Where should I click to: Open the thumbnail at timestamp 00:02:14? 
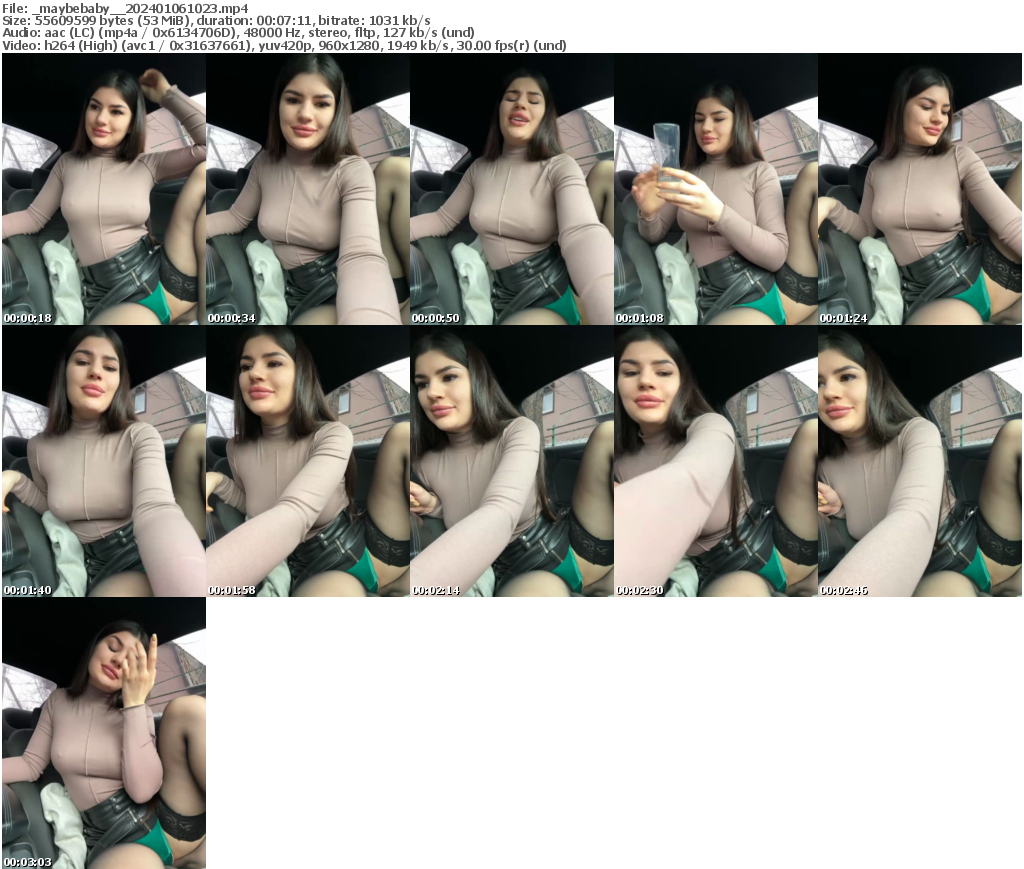coord(512,460)
